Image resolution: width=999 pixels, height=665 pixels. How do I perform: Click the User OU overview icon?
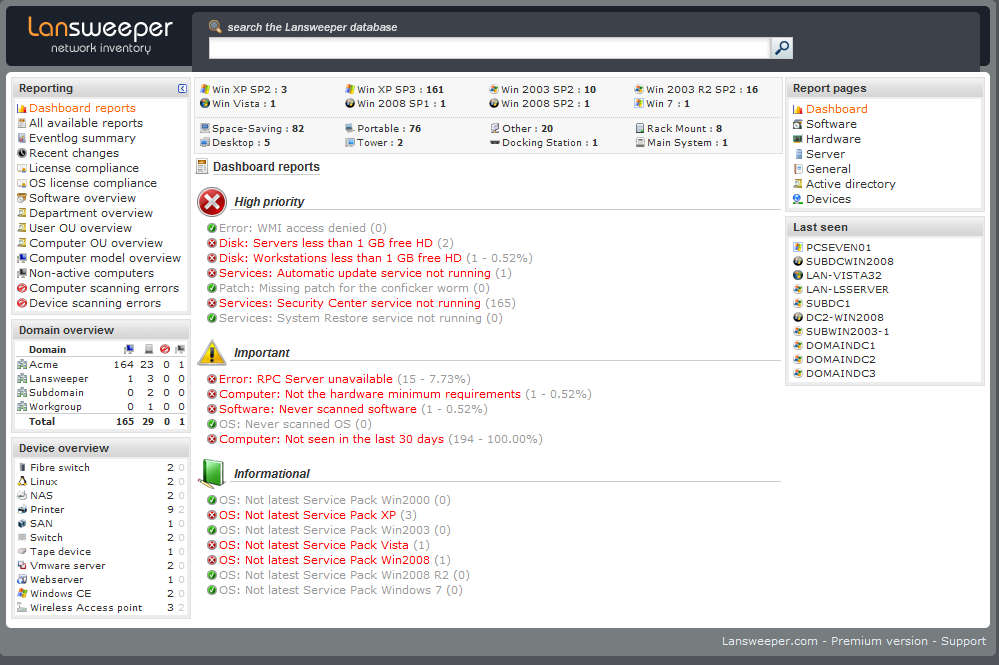tap(22, 228)
